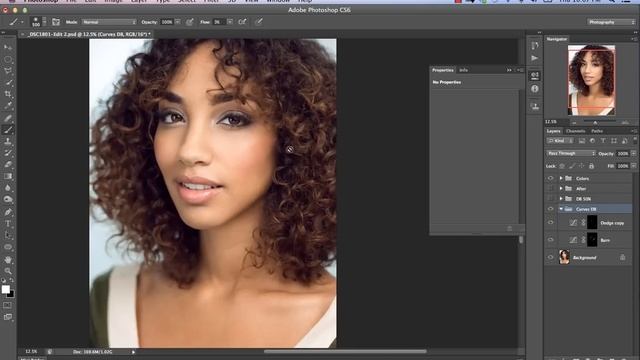The height and width of the screenshot is (360, 640).
Task: Select the Zoom tool
Action: click(x=8, y=271)
